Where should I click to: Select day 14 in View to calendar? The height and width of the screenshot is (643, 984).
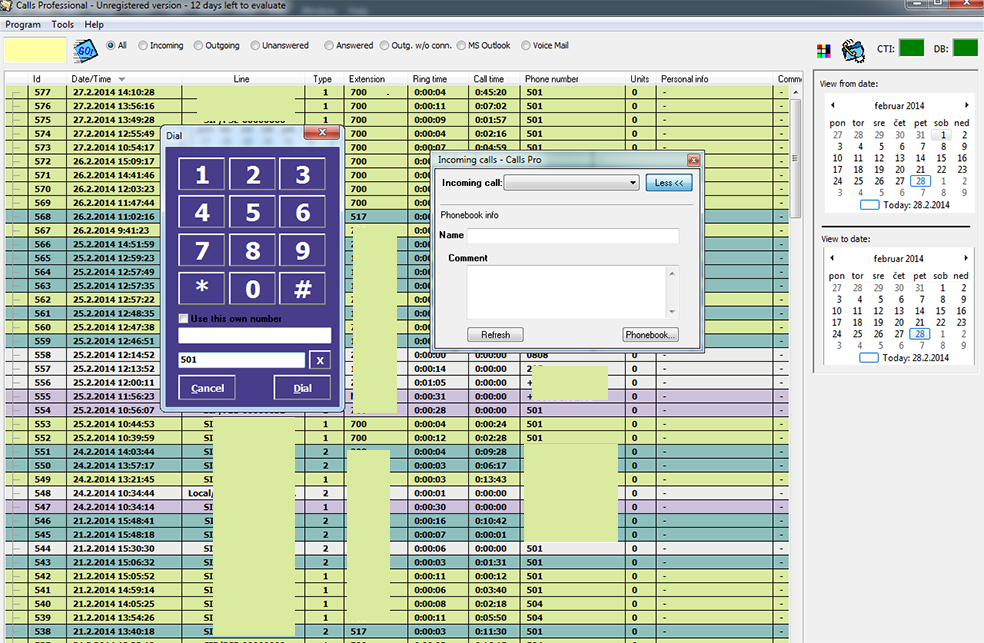coord(919,311)
